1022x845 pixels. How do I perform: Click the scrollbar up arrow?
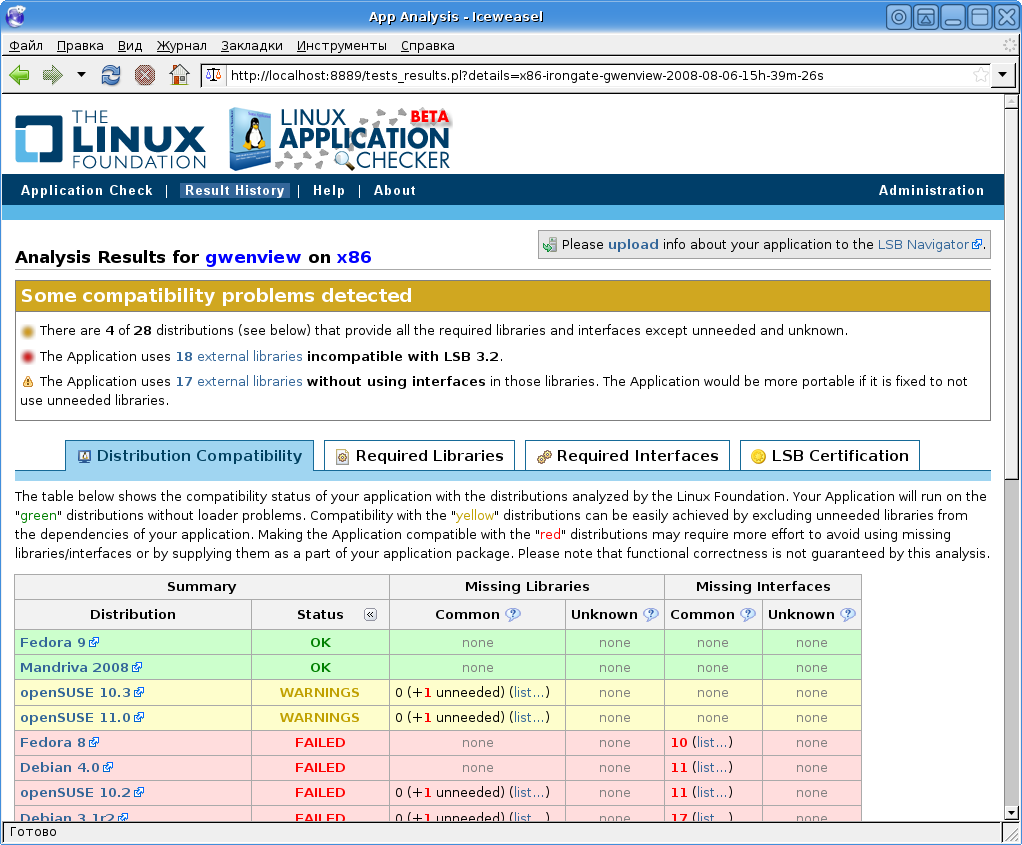[x=1011, y=102]
